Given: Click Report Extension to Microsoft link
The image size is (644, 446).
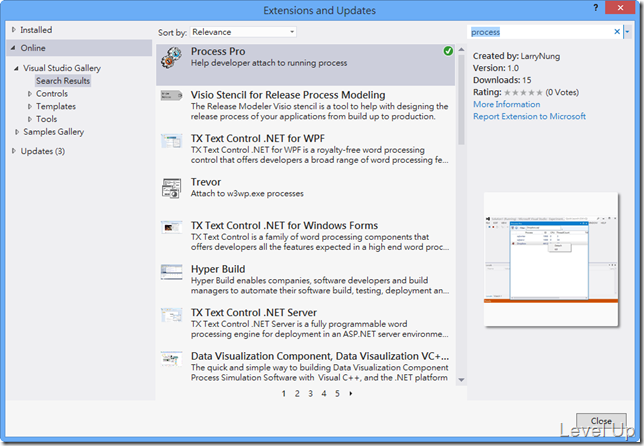Looking at the screenshot, I should click(529, 116).
